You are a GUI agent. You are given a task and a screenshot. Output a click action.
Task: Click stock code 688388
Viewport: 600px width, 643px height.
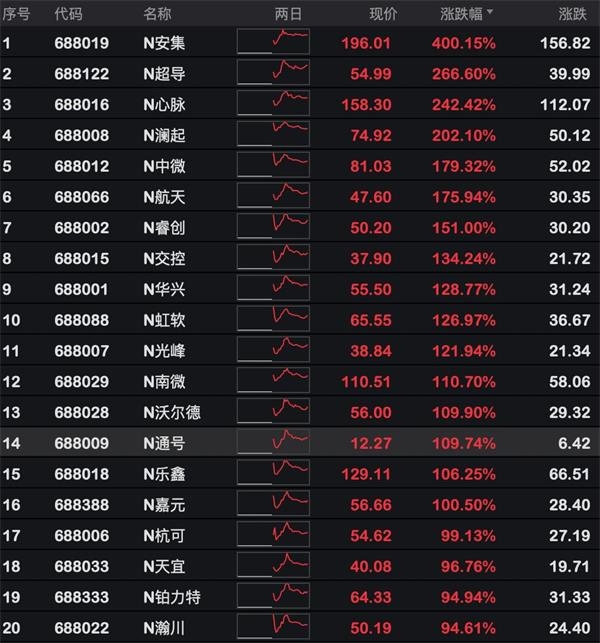click(x=82, y=505)
